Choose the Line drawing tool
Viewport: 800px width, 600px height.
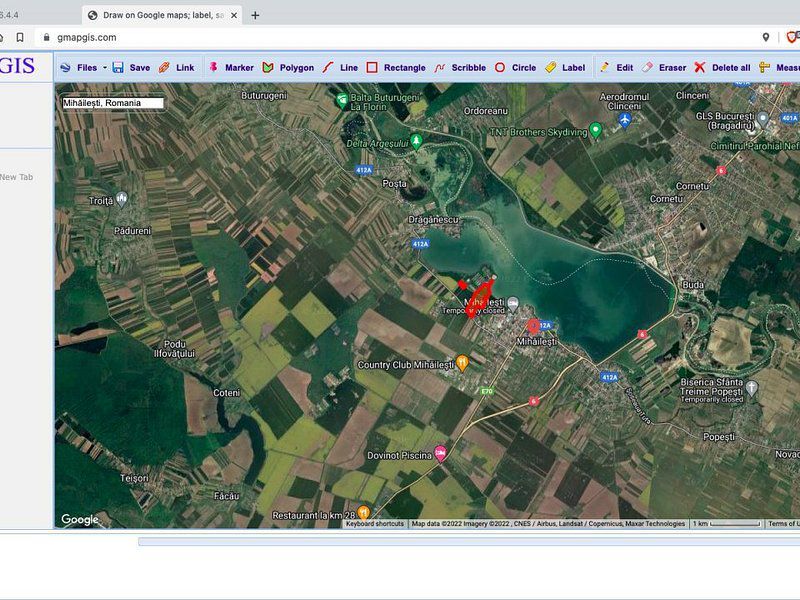coord(340,68)
